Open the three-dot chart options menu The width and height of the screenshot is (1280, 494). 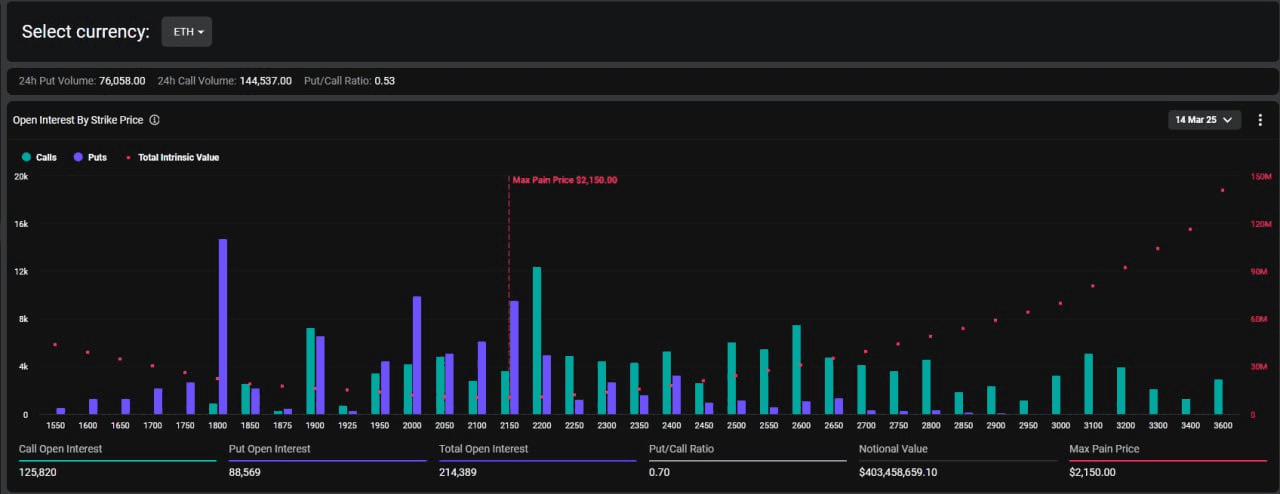click(1260, 120)
